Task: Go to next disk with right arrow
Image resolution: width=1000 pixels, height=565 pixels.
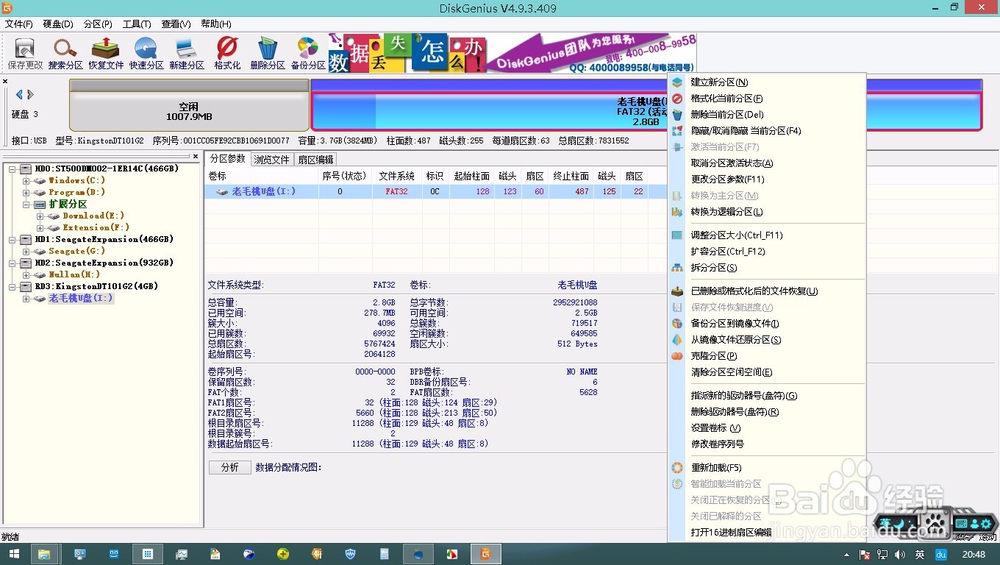Action: click(x=30, y=94)
